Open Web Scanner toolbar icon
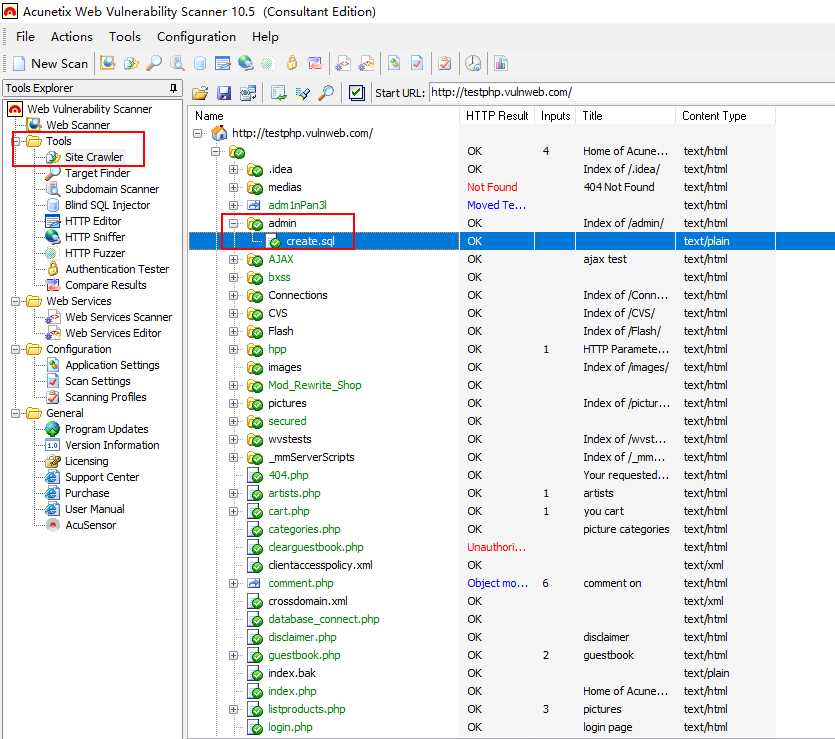The height and width of the screenshot is (739, 835). pyautogui.click(x=108, y=63)
